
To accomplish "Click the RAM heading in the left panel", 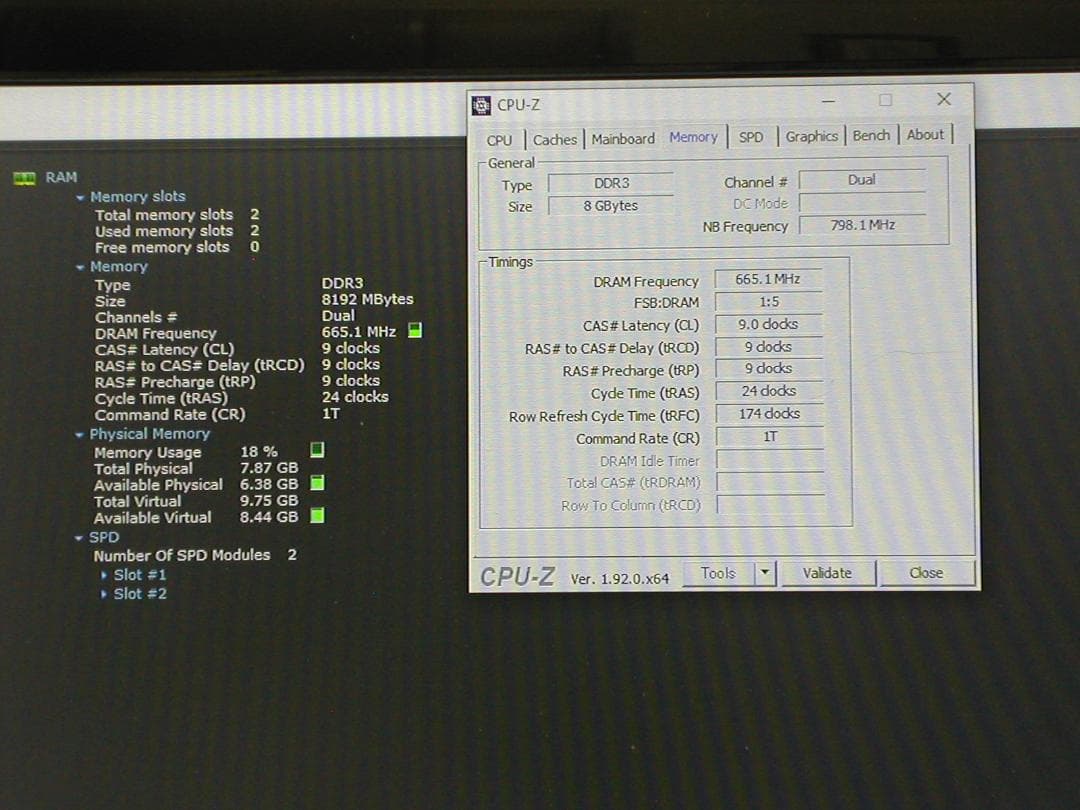I will [61, 178].
